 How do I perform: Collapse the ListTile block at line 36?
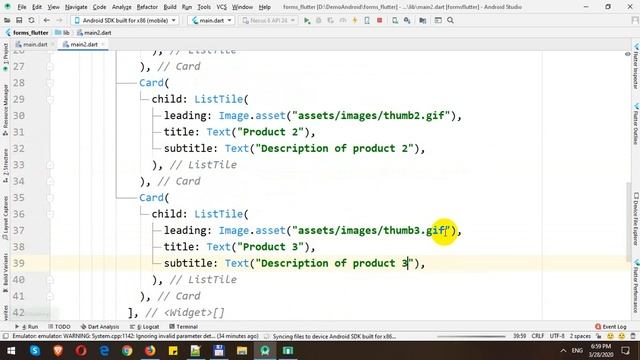(50, 214)
